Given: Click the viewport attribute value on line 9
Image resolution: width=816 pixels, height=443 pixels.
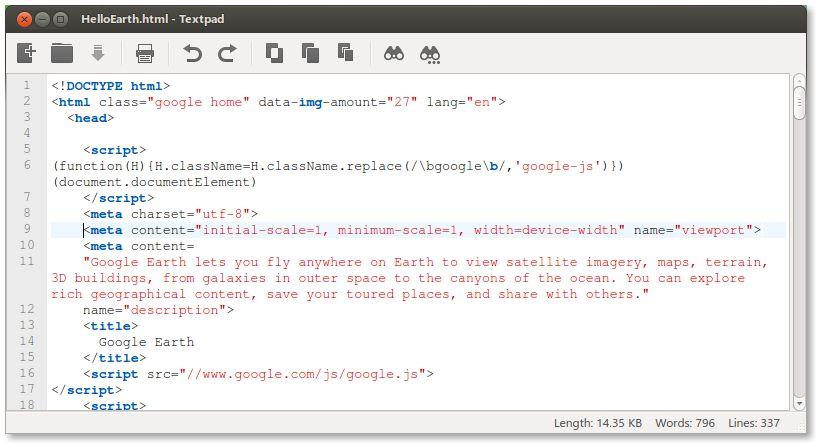Looking at the screenshot, I should 713,230.
